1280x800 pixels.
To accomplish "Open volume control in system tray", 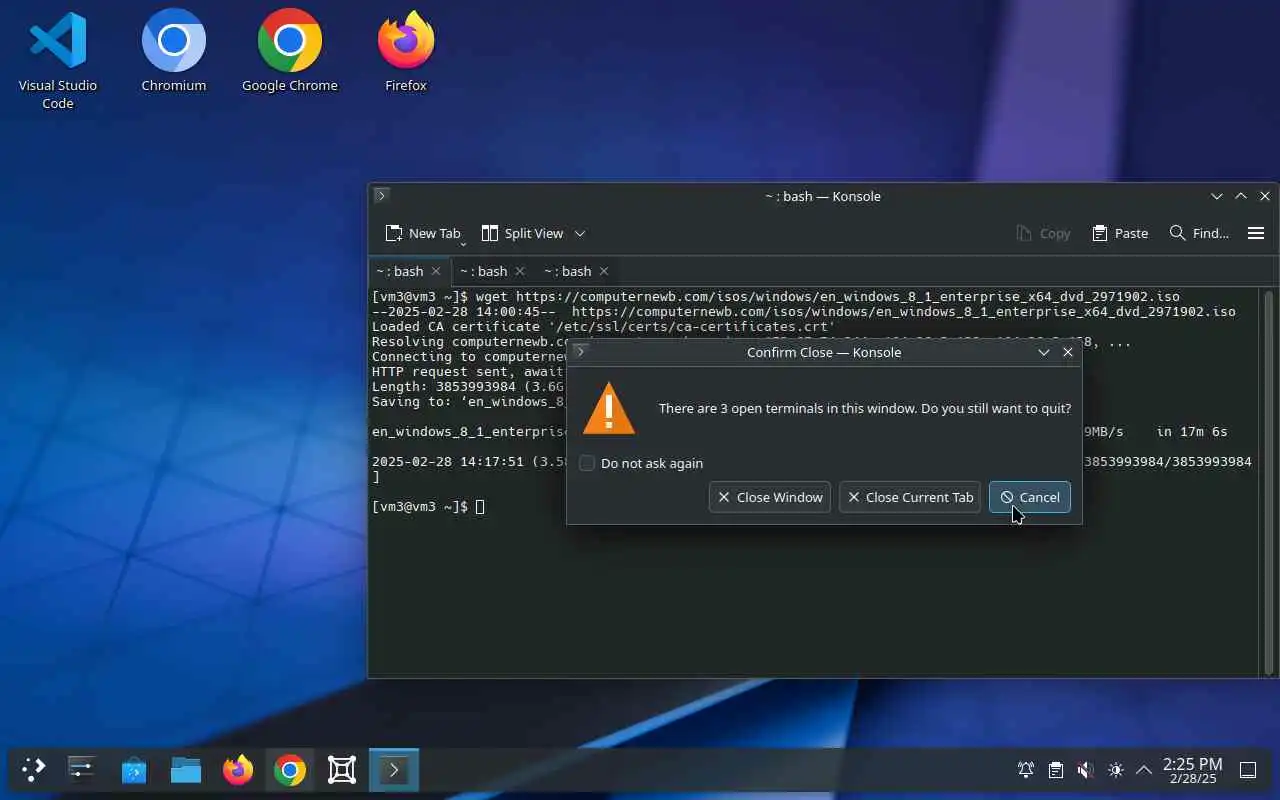I will click(1086, 770).
